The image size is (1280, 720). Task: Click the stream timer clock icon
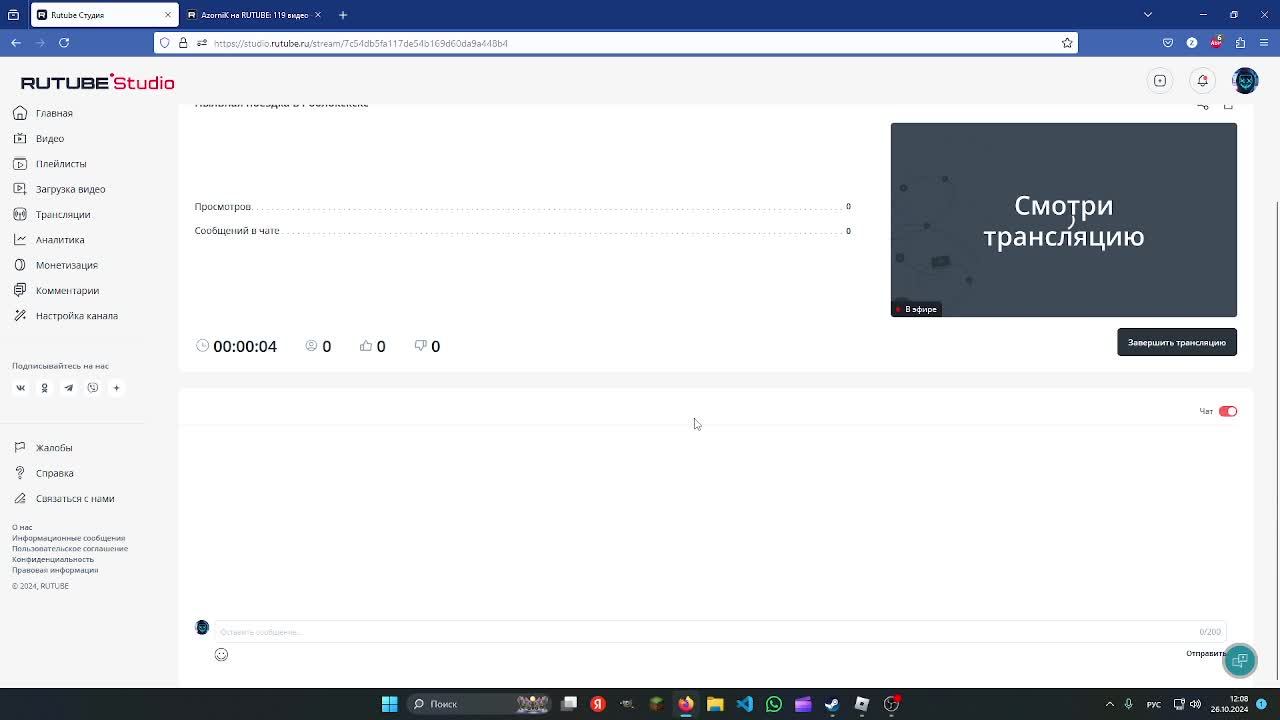tap(203, 345)
